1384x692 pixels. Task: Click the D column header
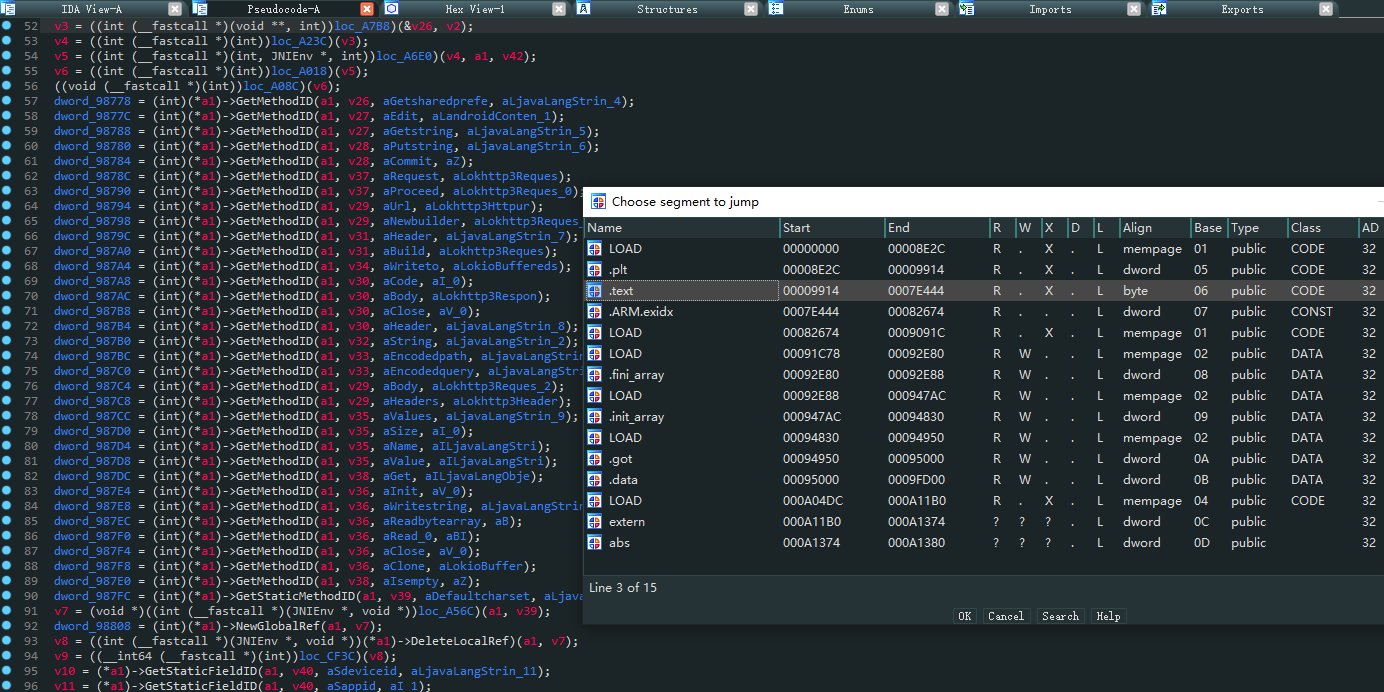1080,228
